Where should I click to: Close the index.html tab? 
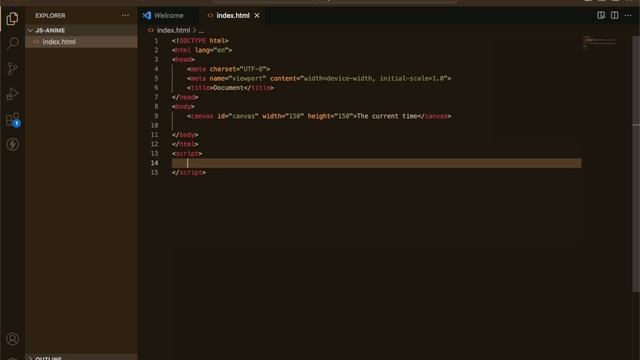tap(257, 16)
